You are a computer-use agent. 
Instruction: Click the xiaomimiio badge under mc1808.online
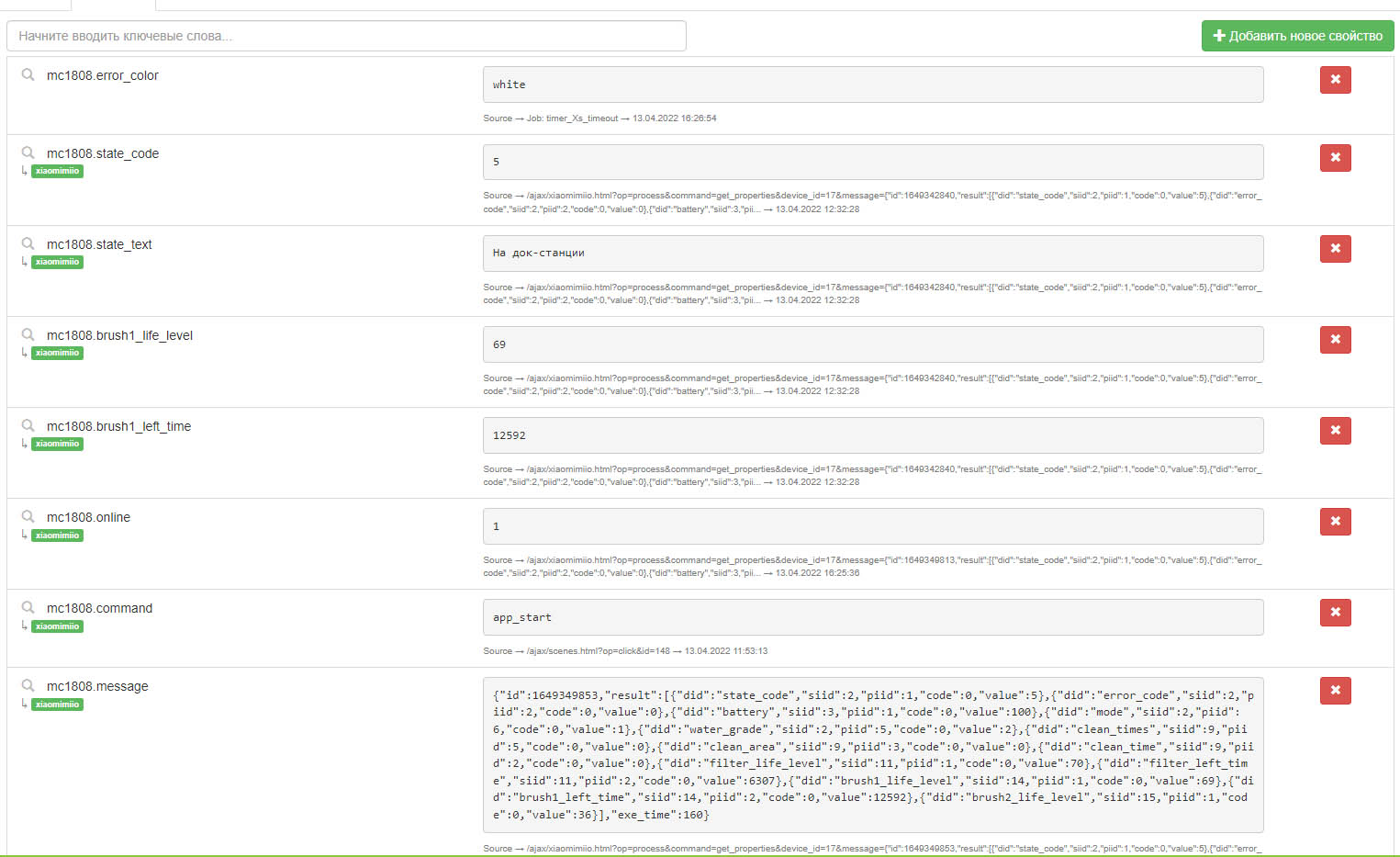[57, 536]
